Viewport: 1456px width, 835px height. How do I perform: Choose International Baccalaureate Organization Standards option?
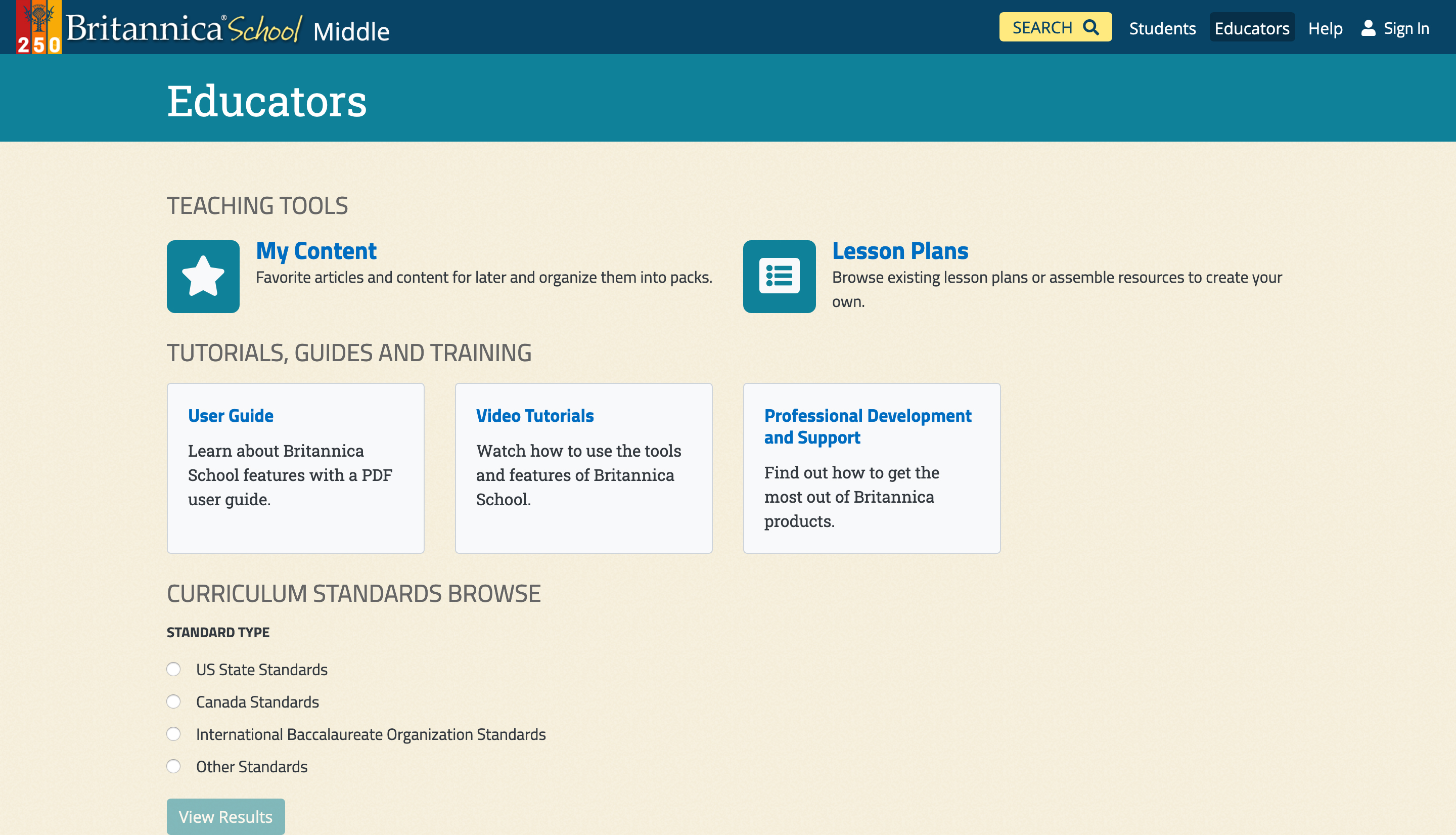tap(173, 734)
